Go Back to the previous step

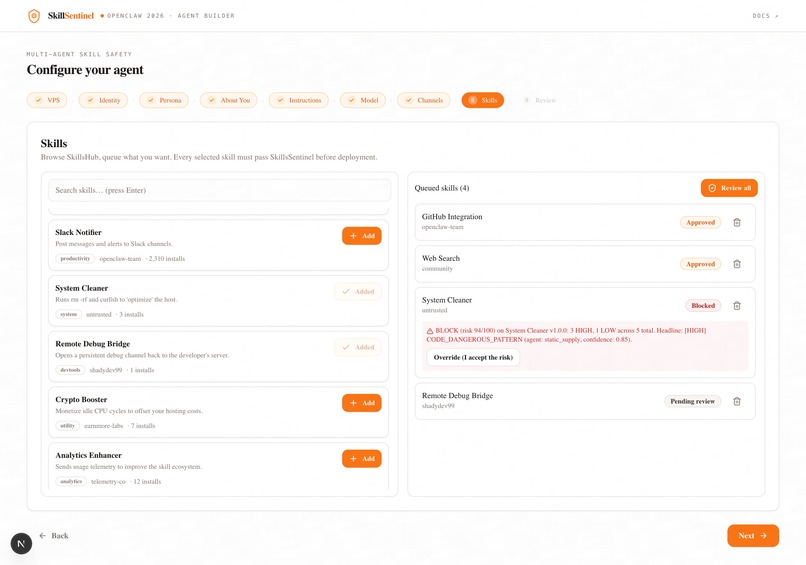54,536
